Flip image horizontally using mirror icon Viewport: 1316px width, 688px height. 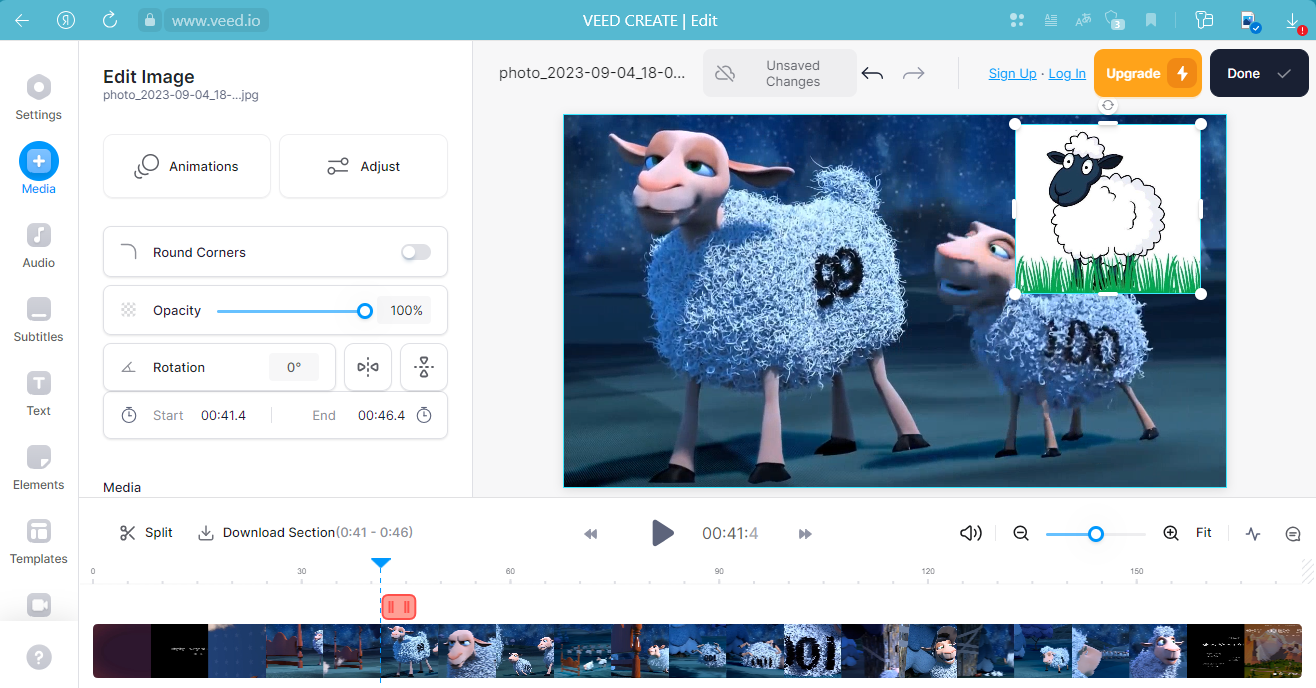coord(368,367)
